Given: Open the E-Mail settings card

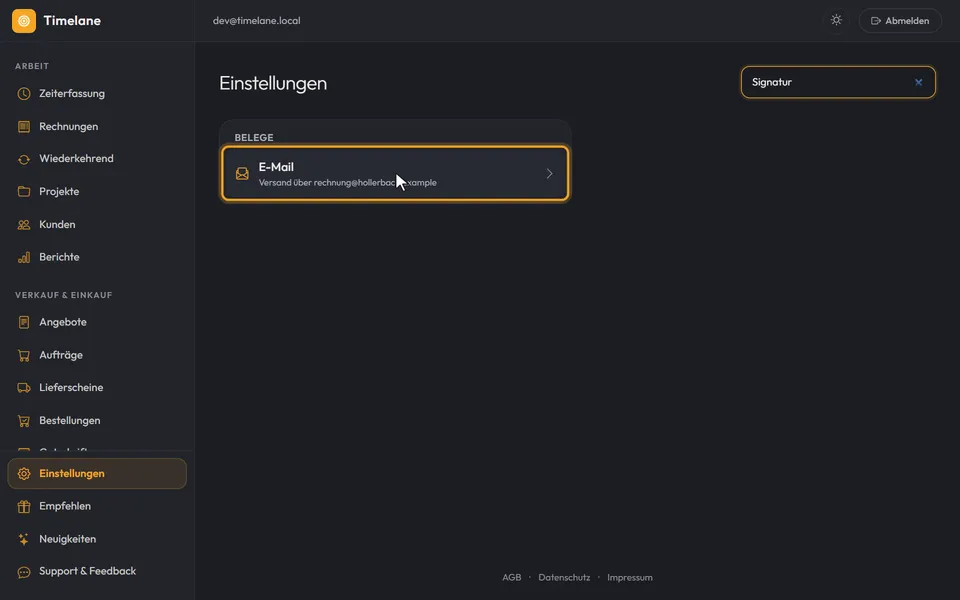Looking at the screenshot, I should click(x=395, y=173).
